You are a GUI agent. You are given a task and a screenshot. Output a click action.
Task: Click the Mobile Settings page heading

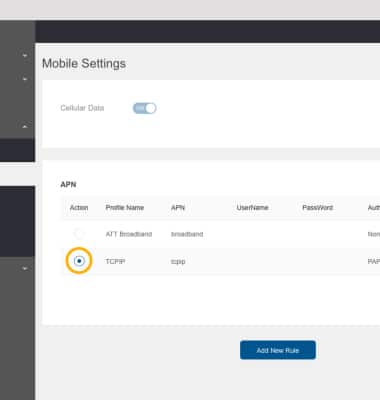84,63
